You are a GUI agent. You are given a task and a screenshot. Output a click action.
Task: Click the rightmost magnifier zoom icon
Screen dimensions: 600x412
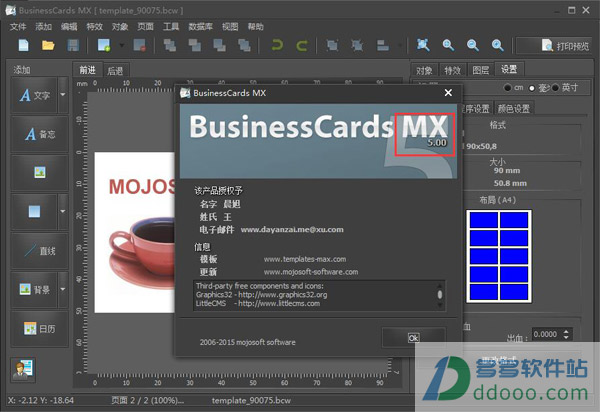[x=497, y=45]
